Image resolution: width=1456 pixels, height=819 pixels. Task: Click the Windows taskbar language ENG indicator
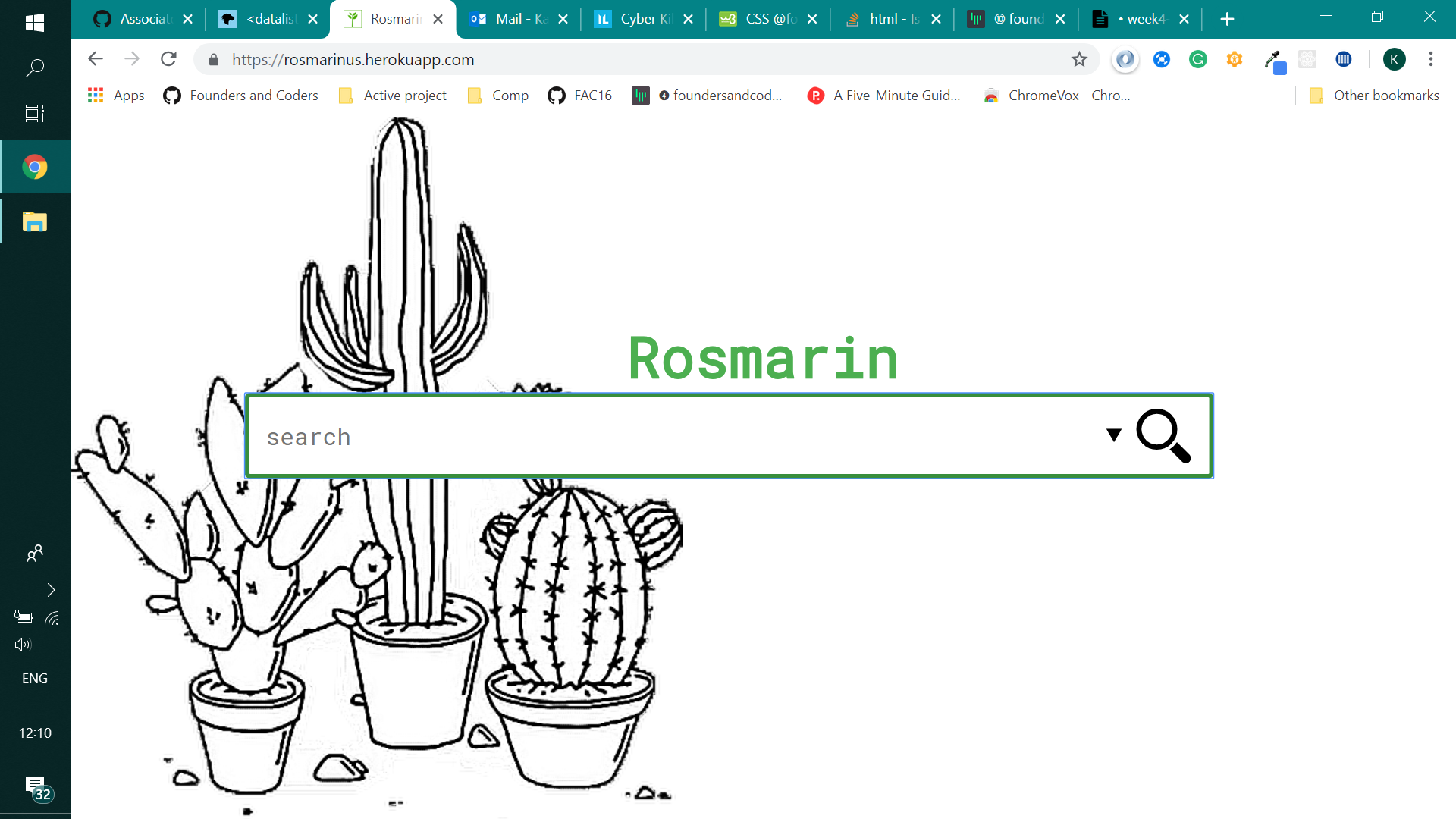(x=33, y=678)
